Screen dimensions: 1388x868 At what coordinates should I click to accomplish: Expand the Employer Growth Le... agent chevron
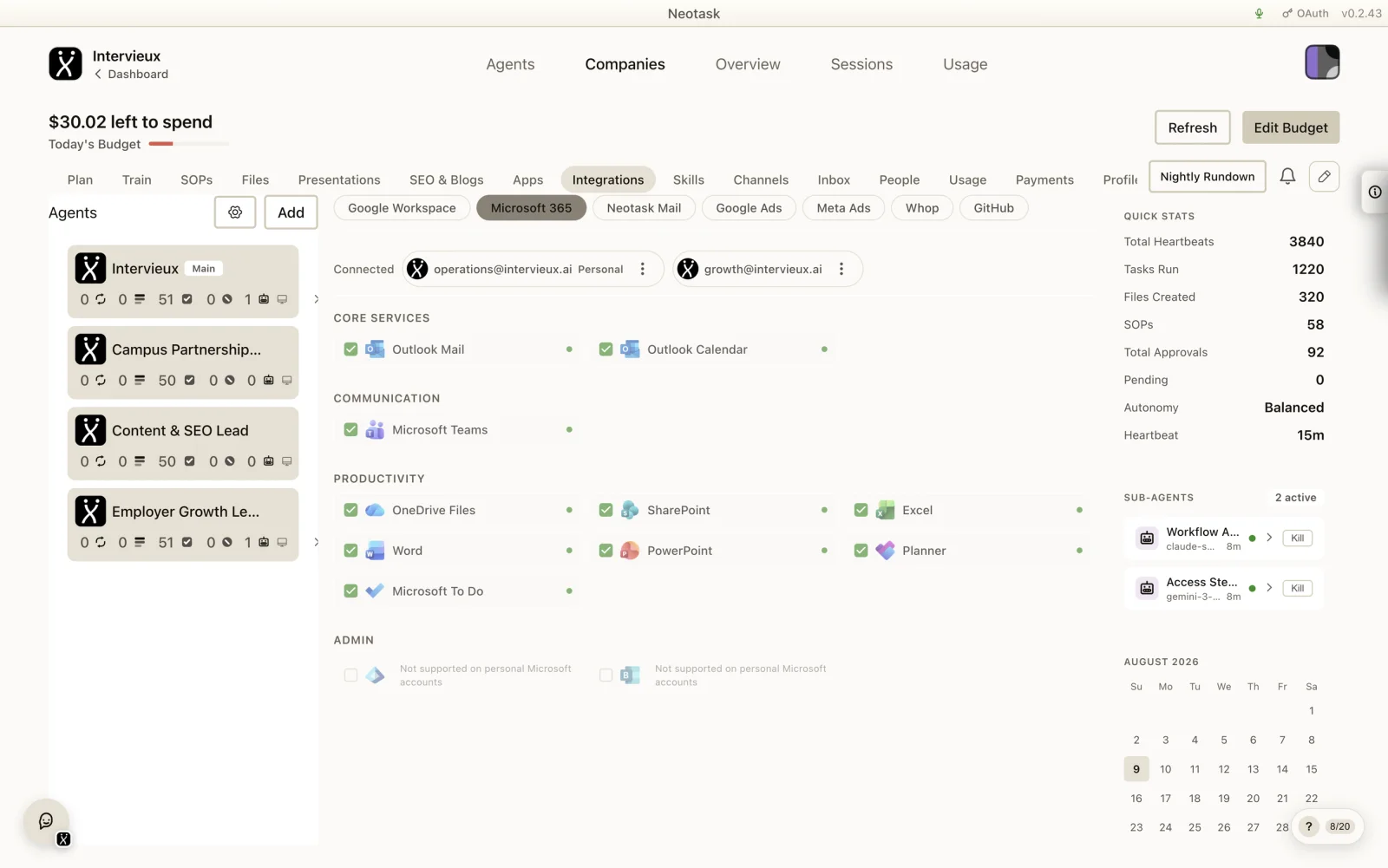316,543
